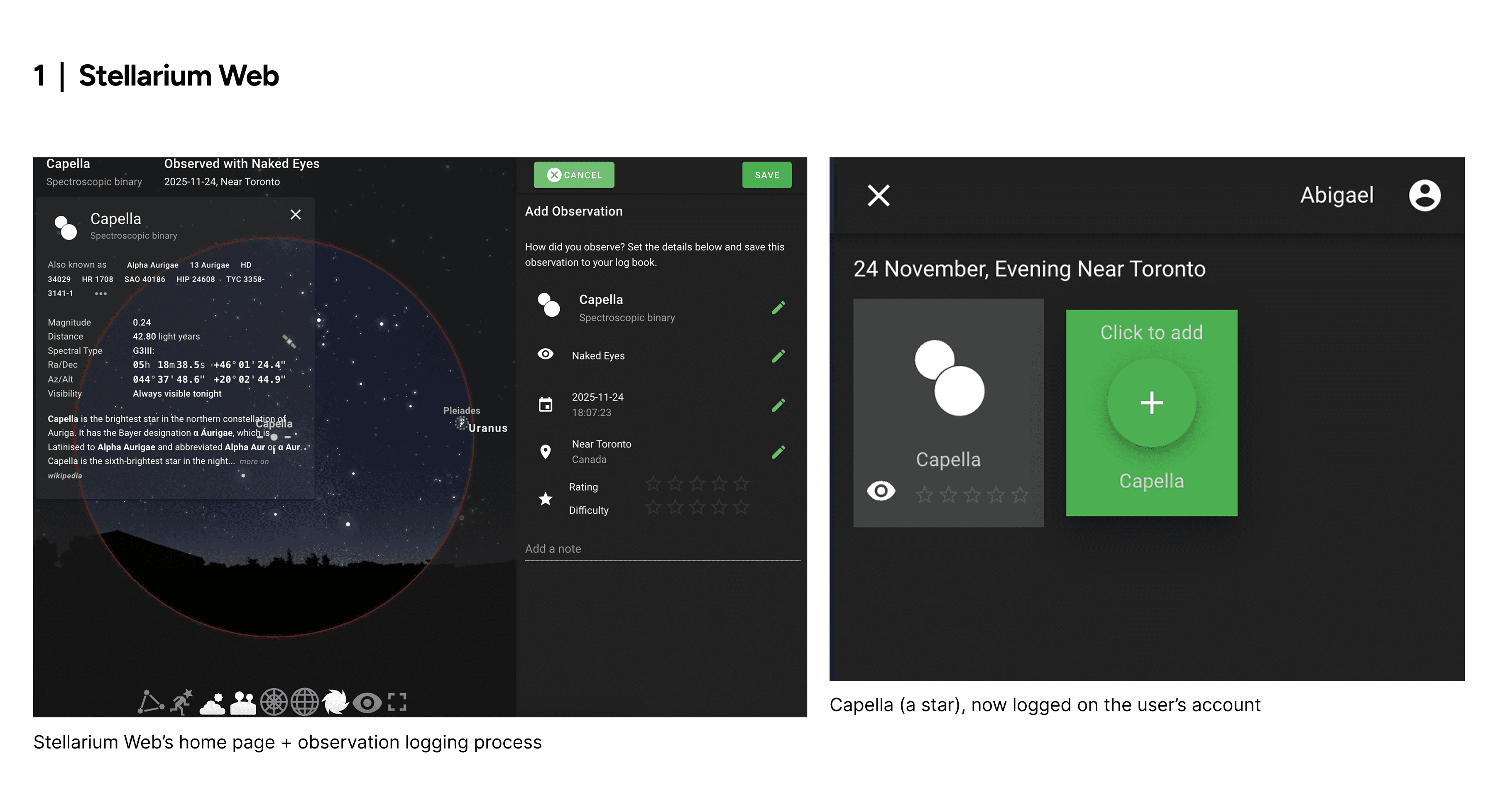
Task: Toggle the constellation lines icon
Action: [151, 702]
